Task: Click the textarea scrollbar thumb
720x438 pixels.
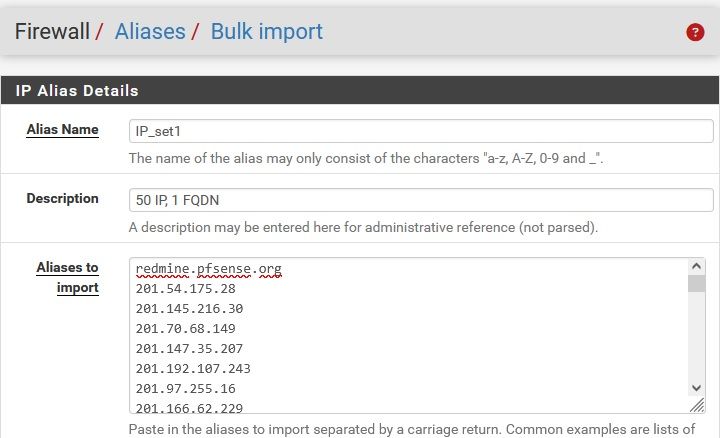Action: 696,284
